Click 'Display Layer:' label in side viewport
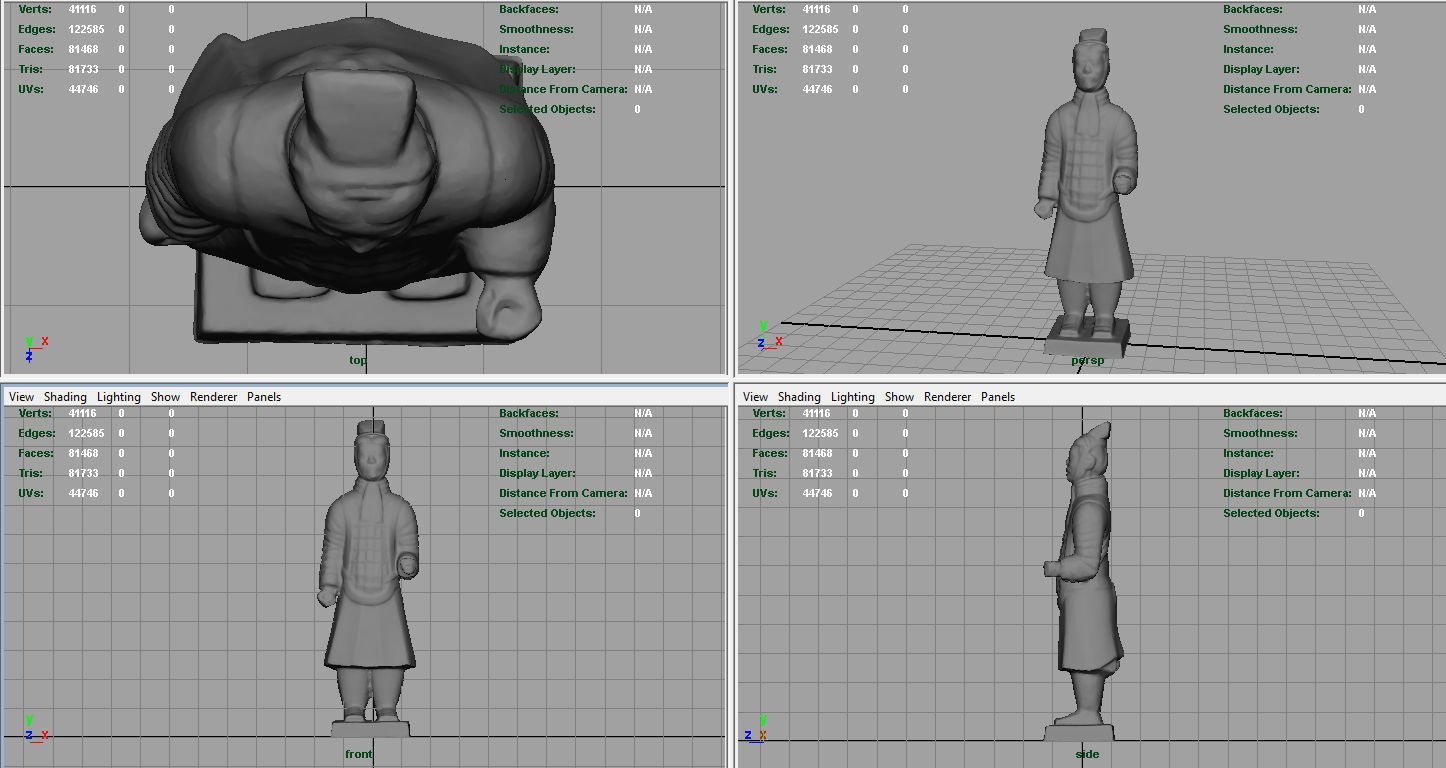This screenshot has height=768, width=1446. [1261, 473]
